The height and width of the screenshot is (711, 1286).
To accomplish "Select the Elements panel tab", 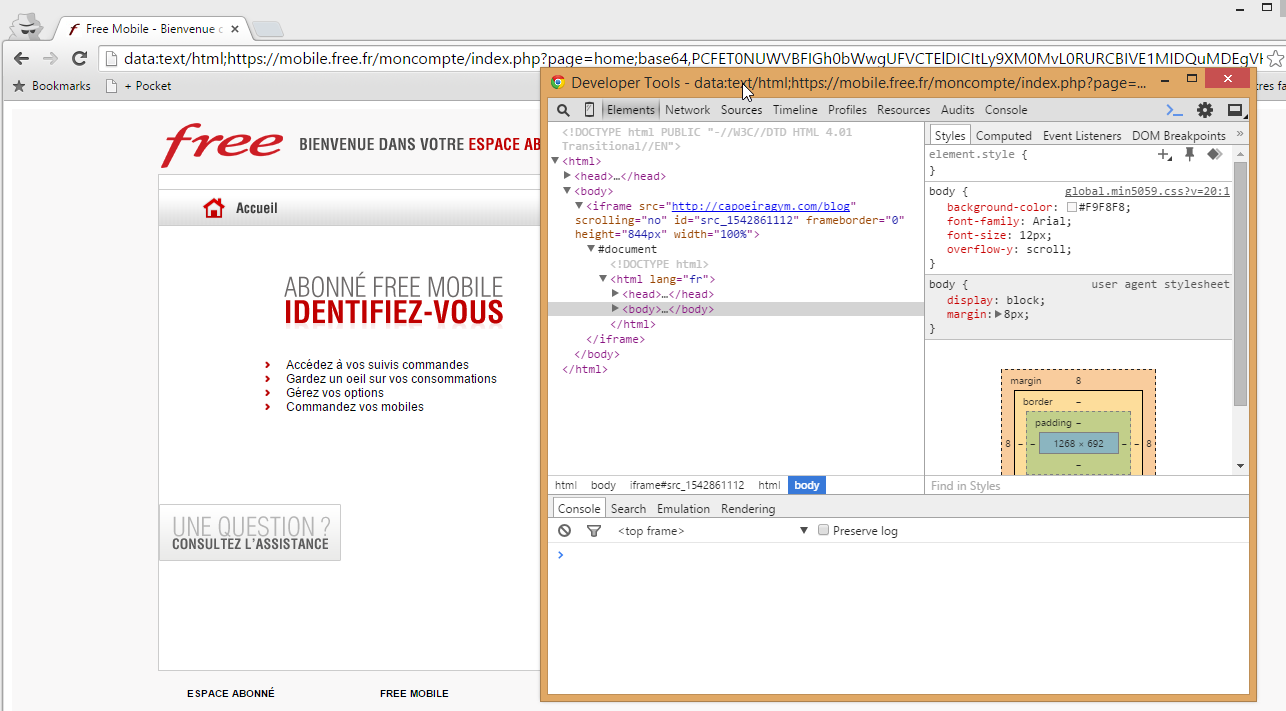I will [x=630, y=110].
